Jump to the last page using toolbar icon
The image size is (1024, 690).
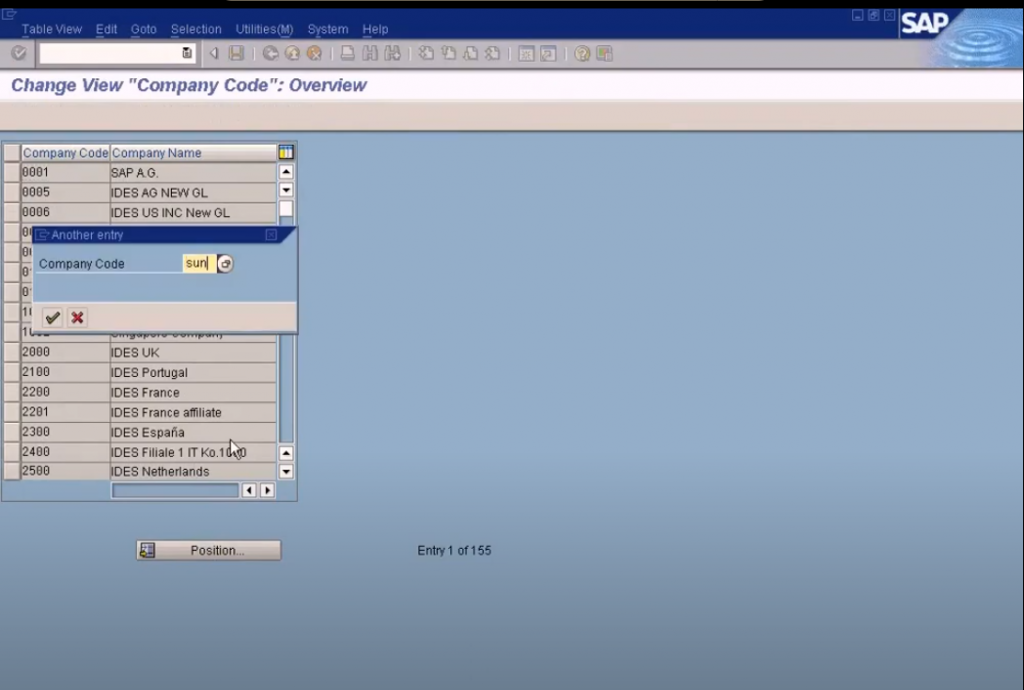tap(492, 54)
